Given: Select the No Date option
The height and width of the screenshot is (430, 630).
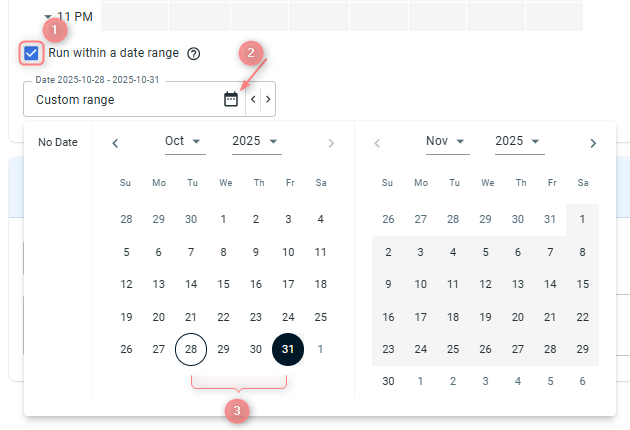Looking at the screenshot, I should pos(58,143).
